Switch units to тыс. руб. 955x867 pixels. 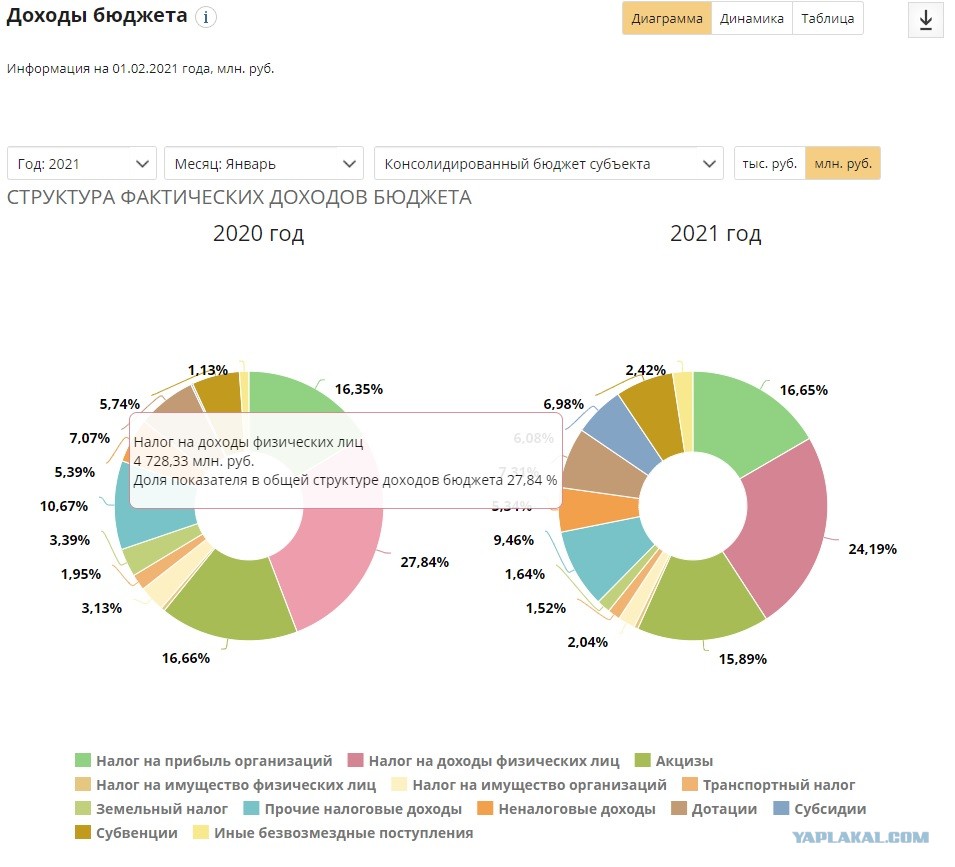[x=769, y=163]
